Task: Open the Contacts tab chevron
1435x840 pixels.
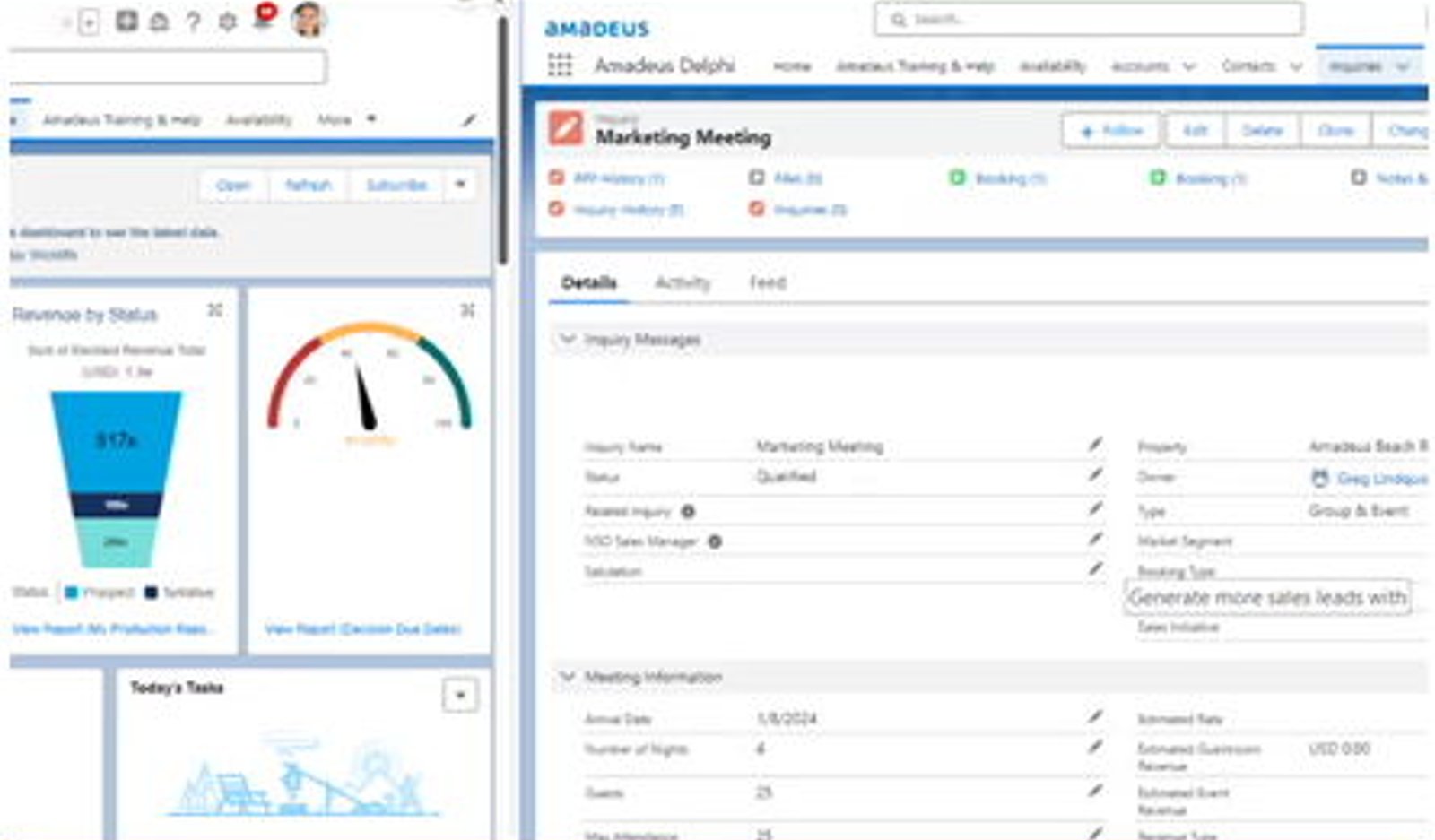Action: pyautogui.click(x=1295, y=66)
